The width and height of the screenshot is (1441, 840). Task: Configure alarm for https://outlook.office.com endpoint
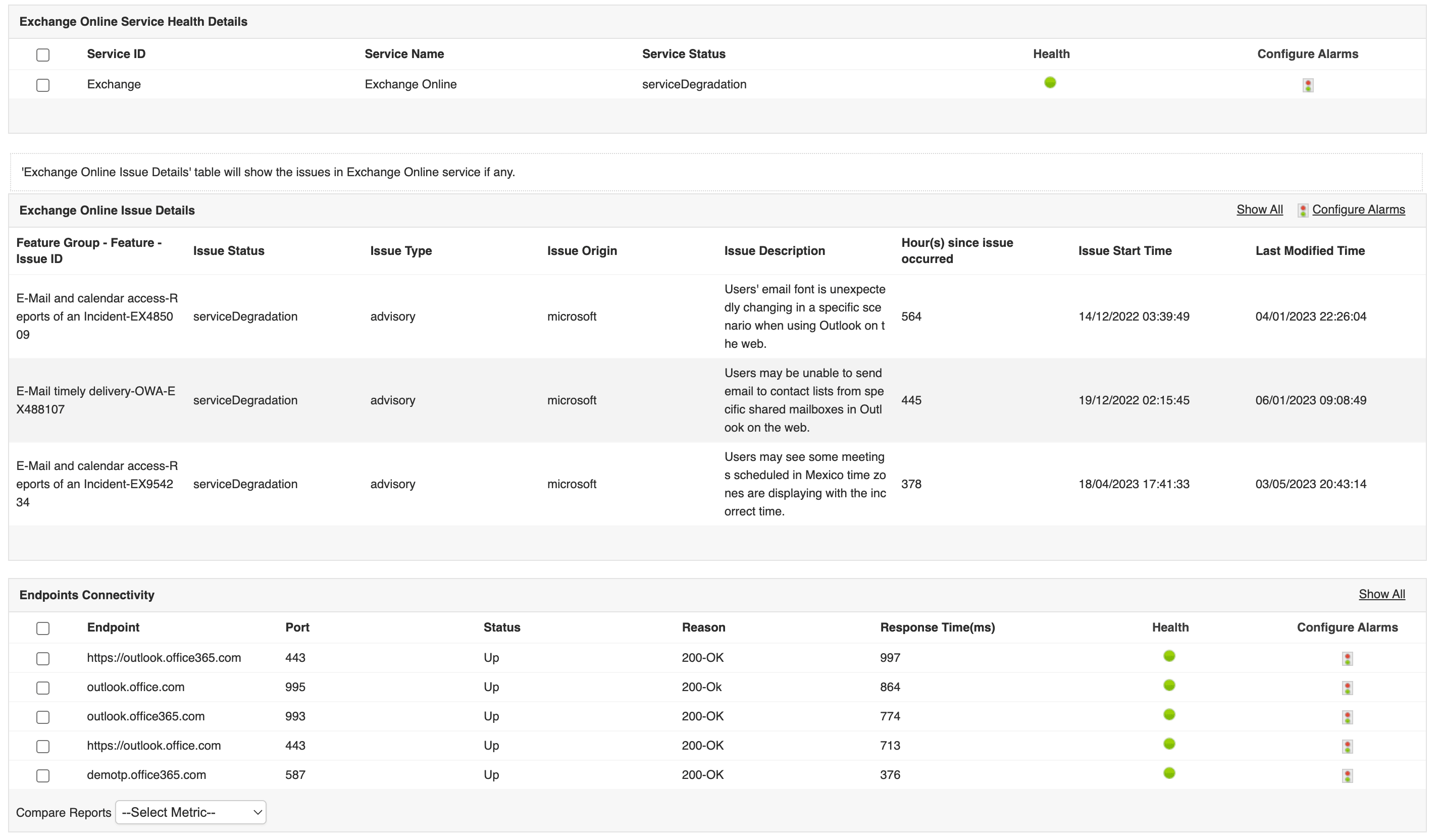coord(1347,746)
